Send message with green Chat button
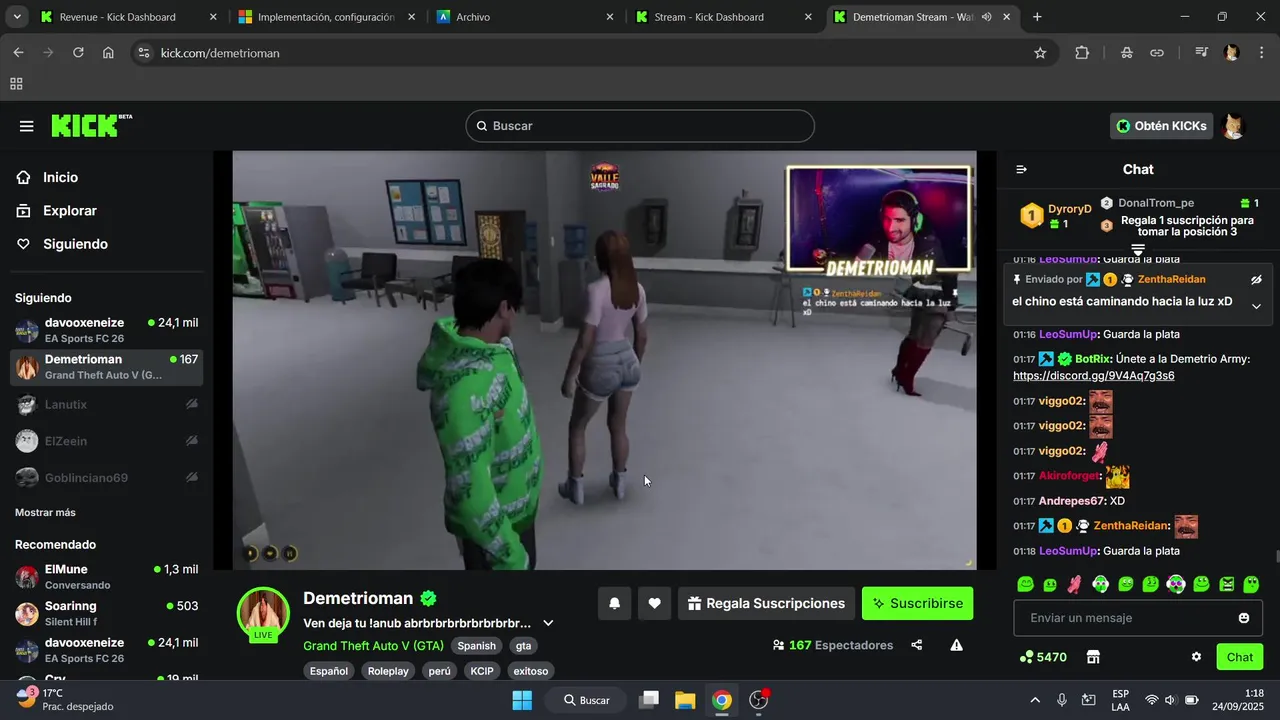This screenshot has width=1280, height=720. (x=1240, y=657)
